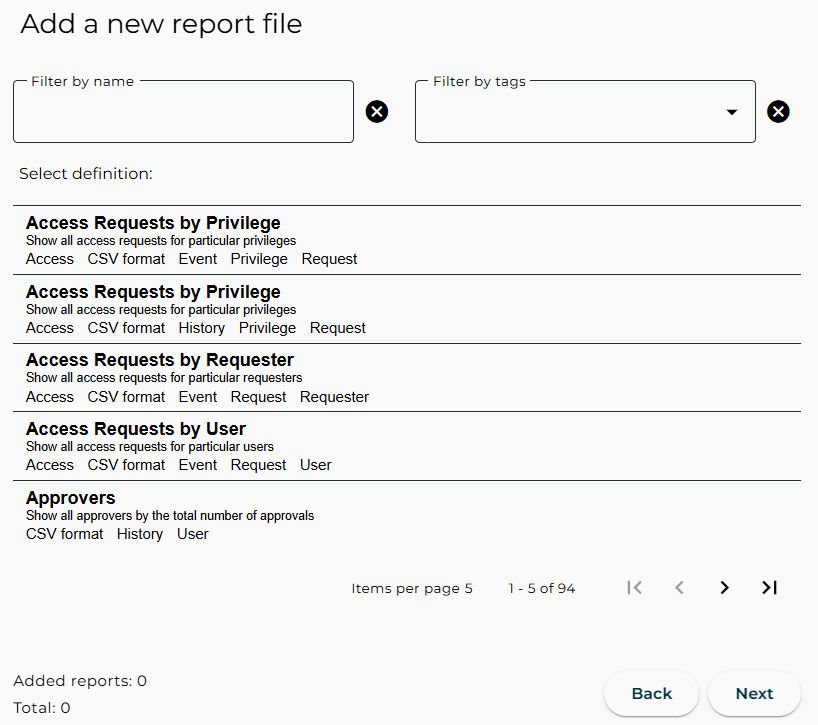Go to the previous page of results
This screenshot has height=725, width=818.
[679, 588]
